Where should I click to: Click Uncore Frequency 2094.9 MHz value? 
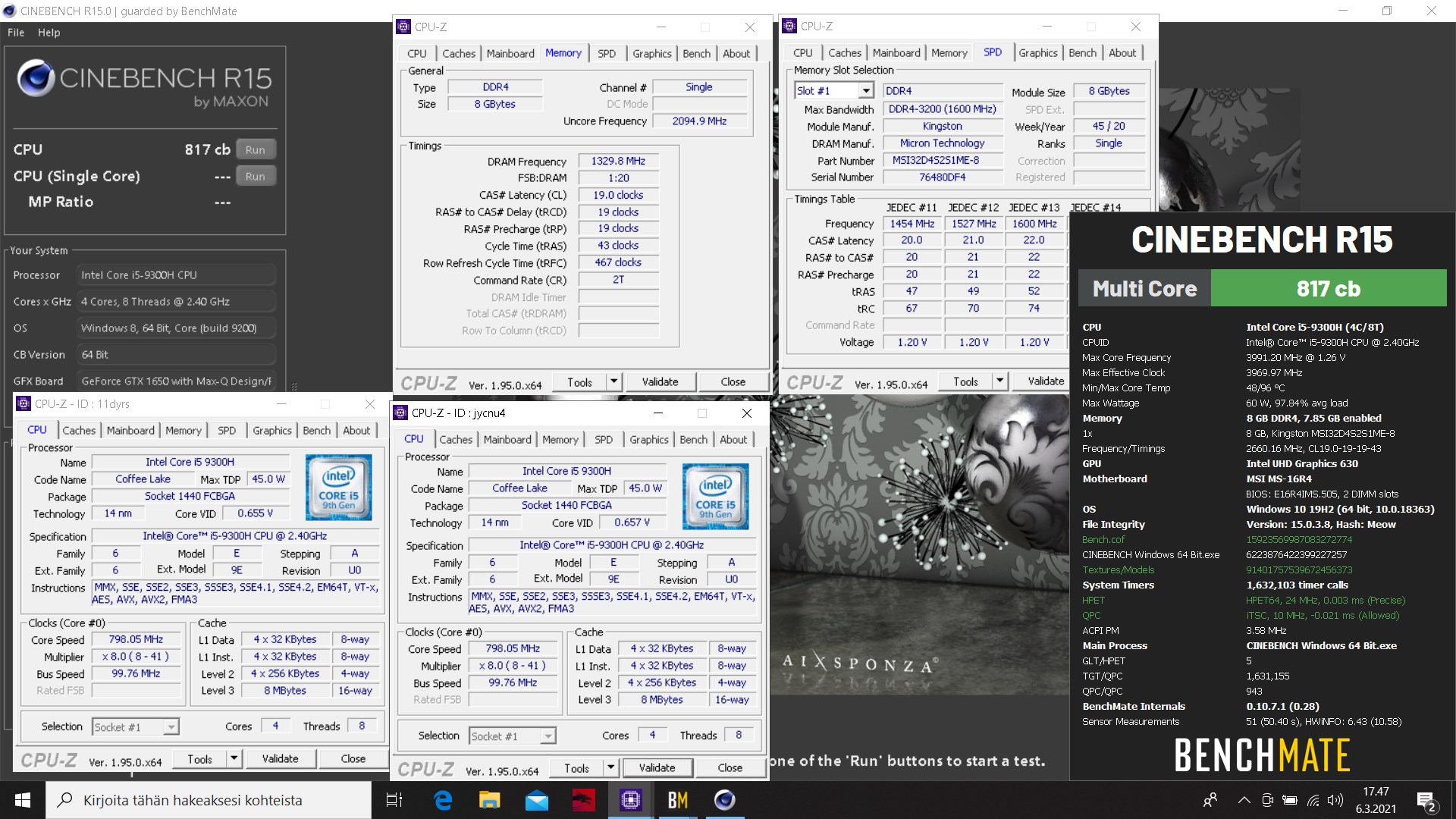699,121
